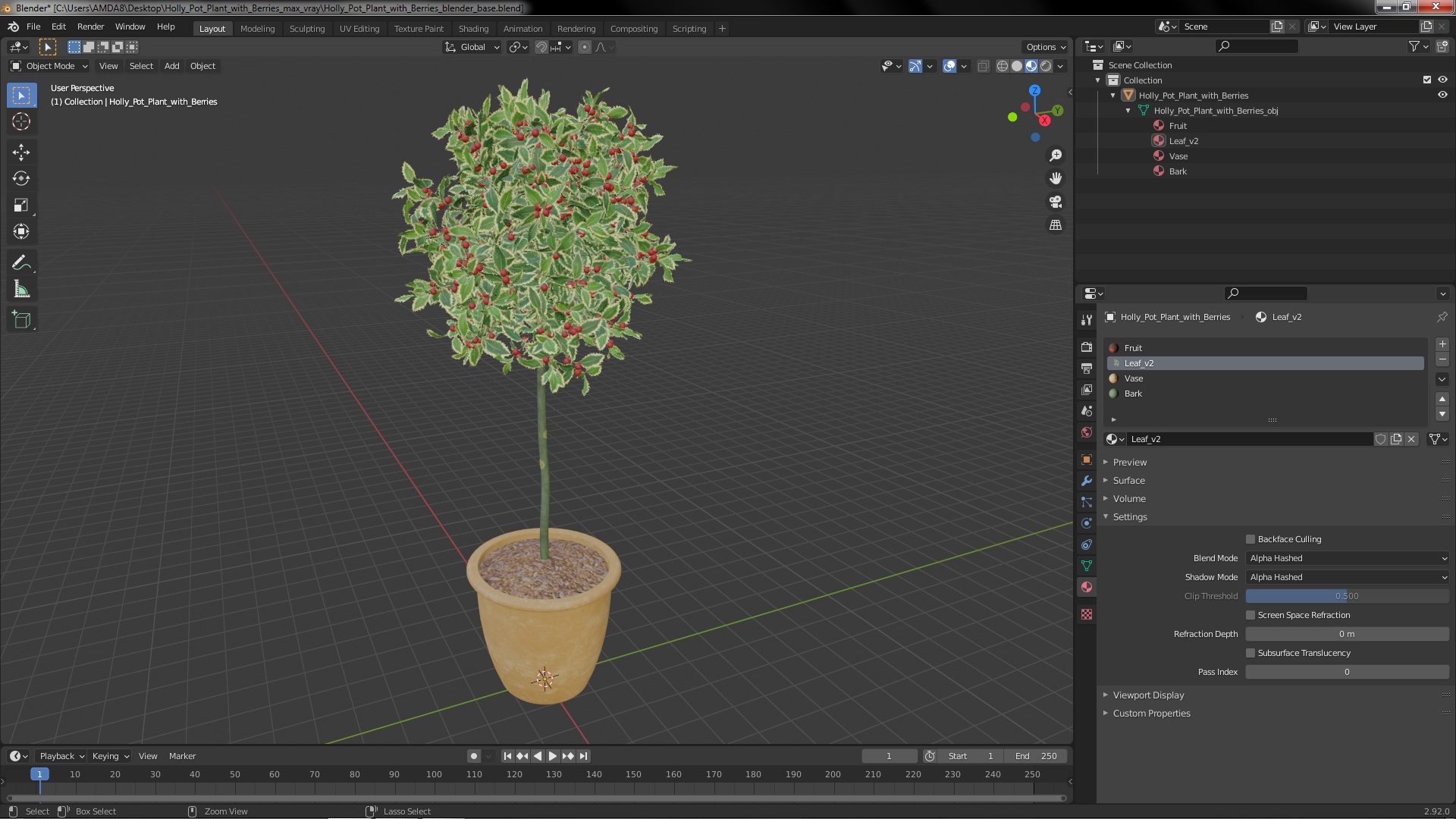Hide Collection with the eye icon
The width and height of the screenshot is (1456, 819).
pos(1442,80)
